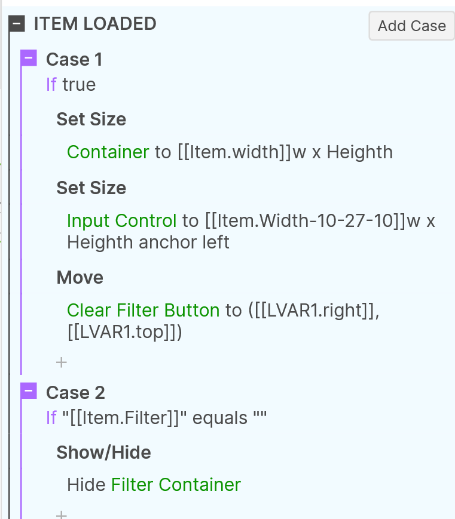
Task: Click the Add Case button
Action: pyautogui.click(x=412, y=26)
